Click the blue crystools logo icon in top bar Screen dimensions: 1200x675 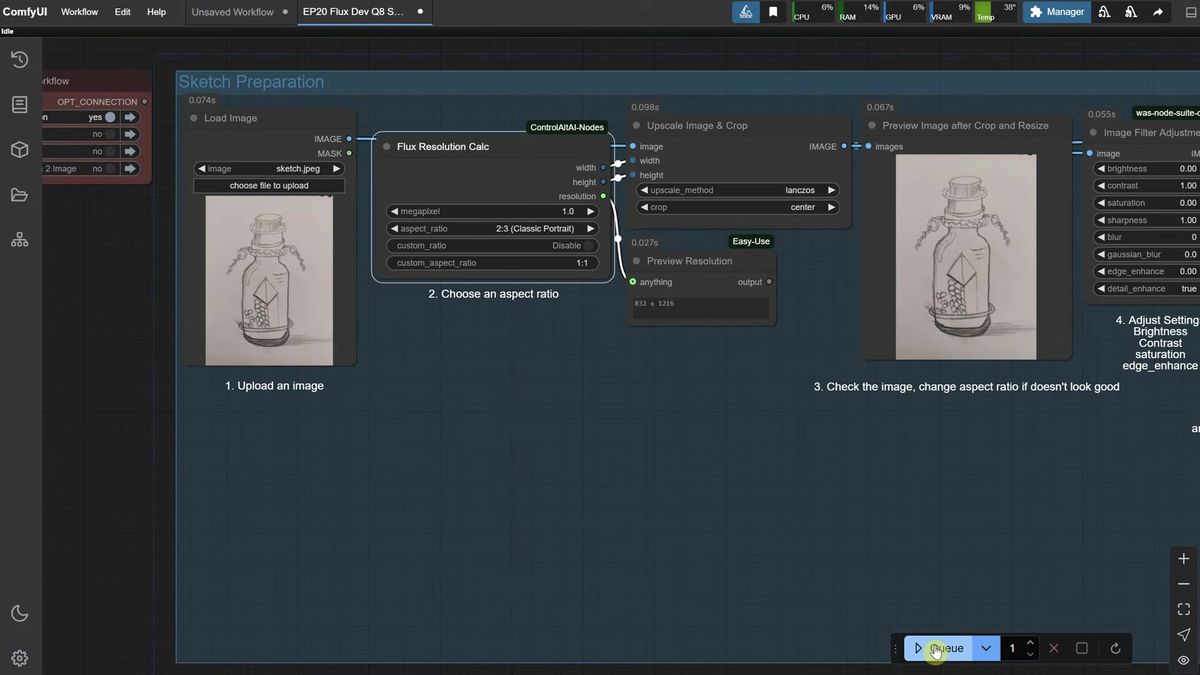(745, 12)
